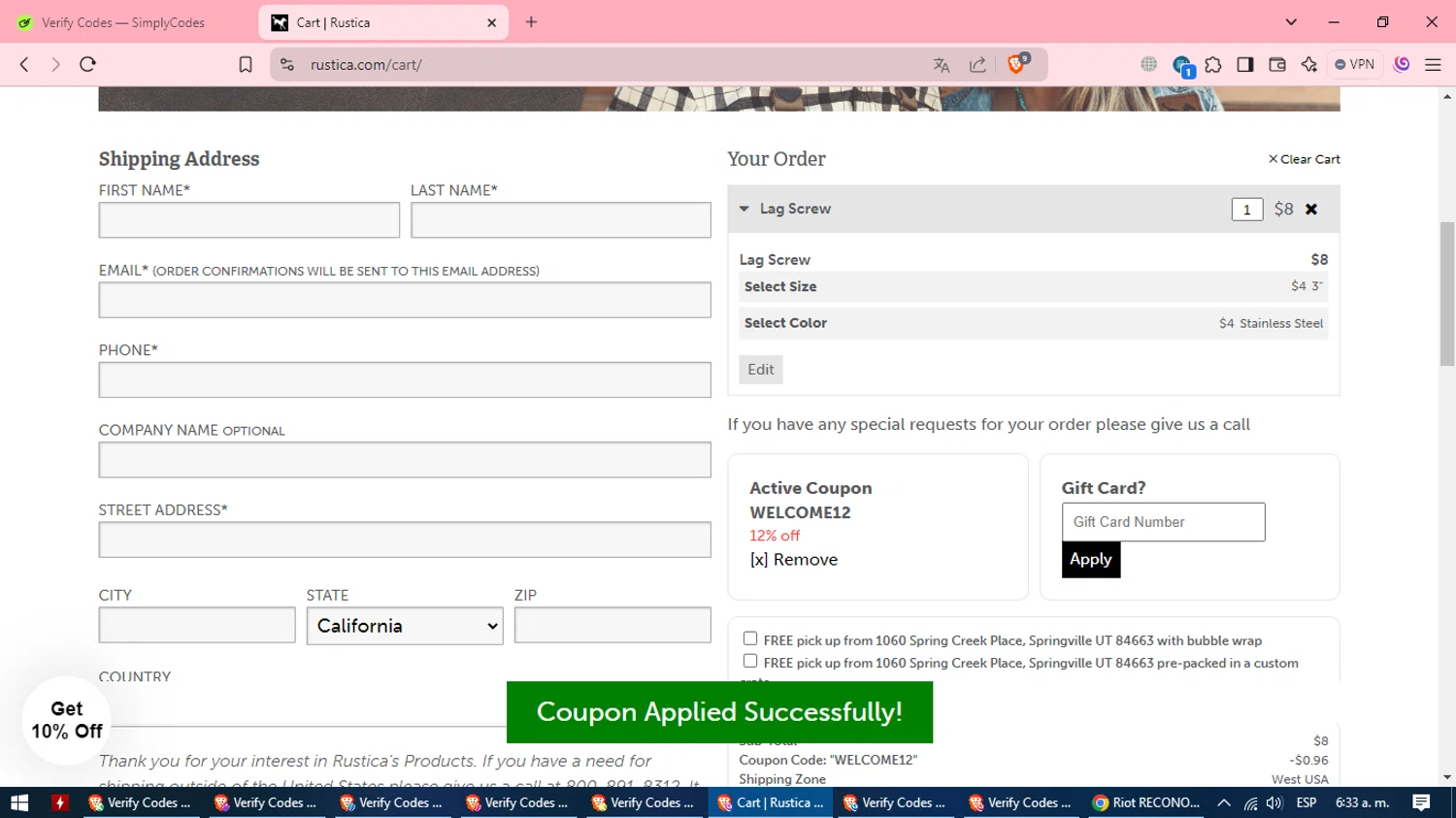This screenshot has width=1456, height=818.
Task: Open Riot RECONO... taskbar Chrome window
Action: 1146,802
